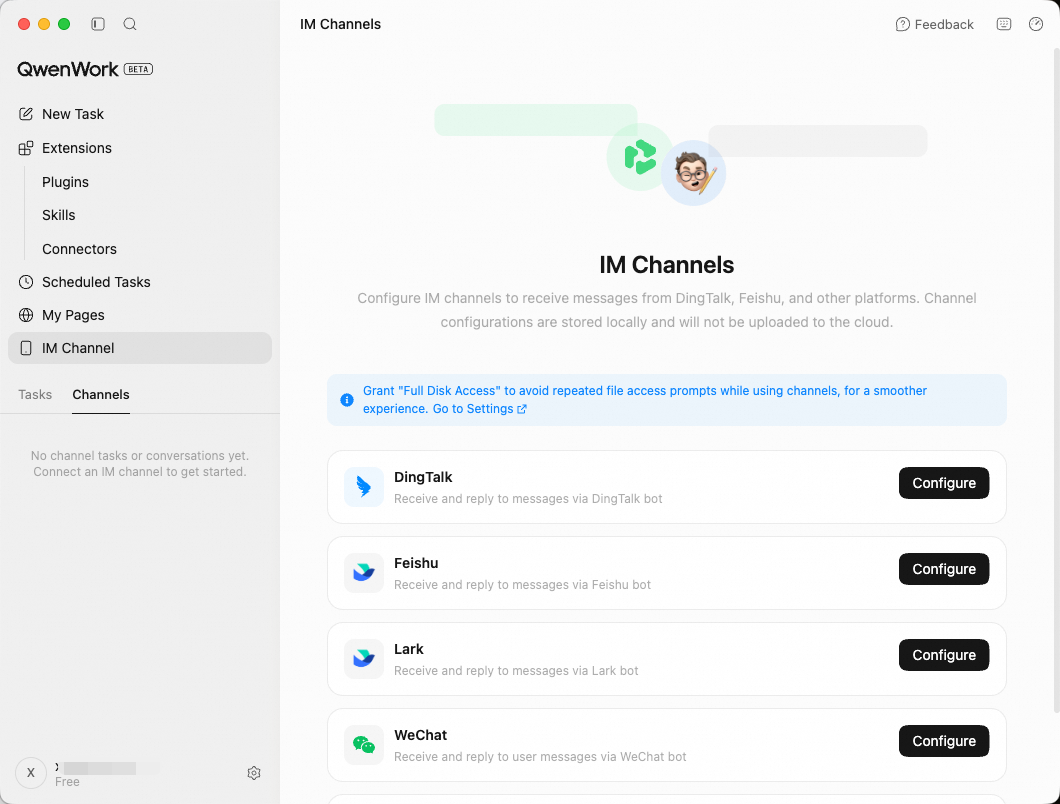This screenshot has height=804, width=1060.
Task: Click the Lark channel name
Action: tap(409, 649)
